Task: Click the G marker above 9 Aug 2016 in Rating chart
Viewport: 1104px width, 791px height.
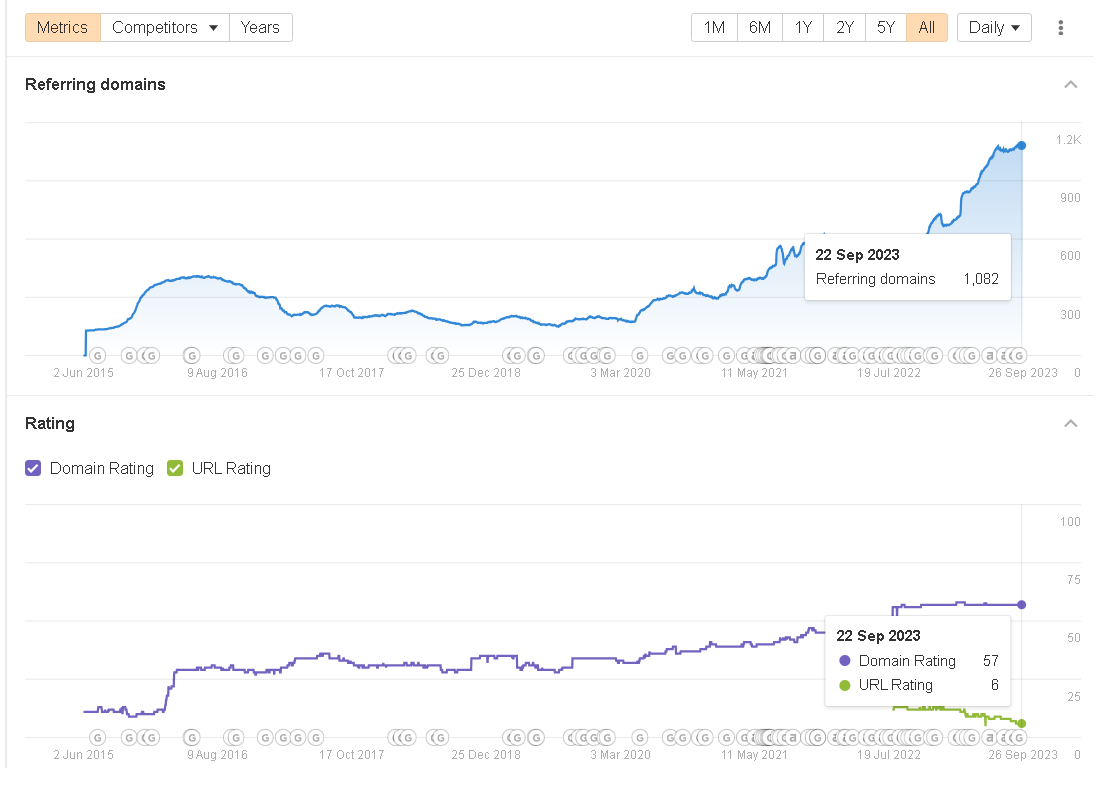Action: [x=193, y=738]
